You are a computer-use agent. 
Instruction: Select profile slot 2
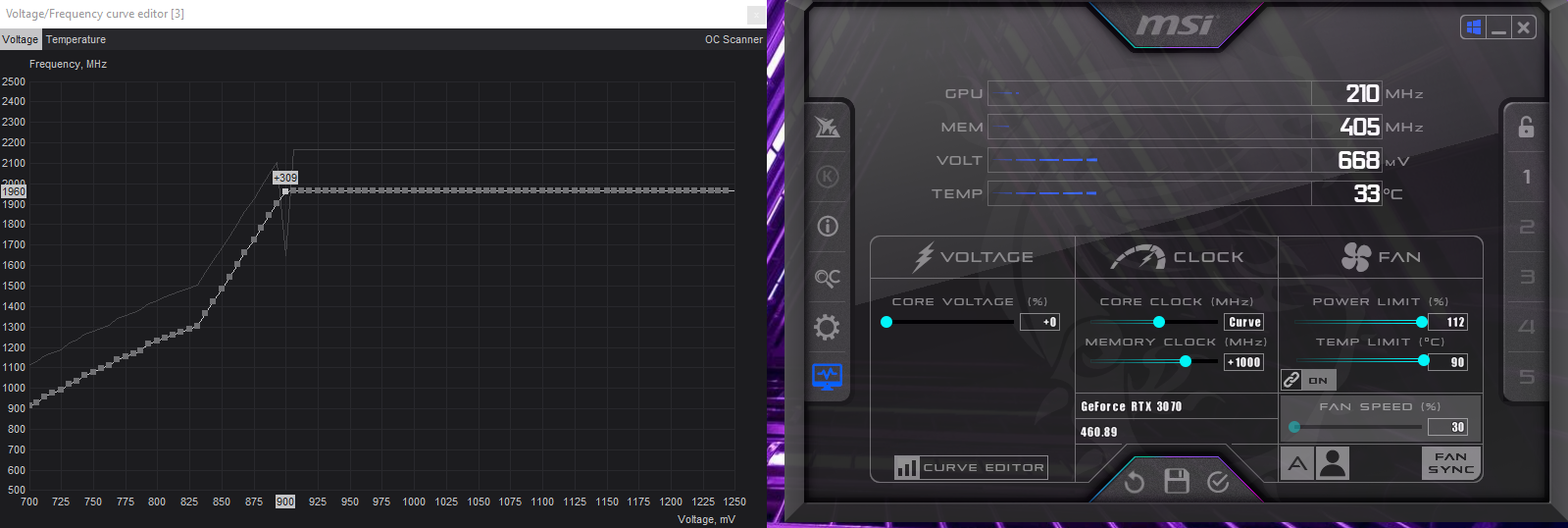click(1526, 227)
